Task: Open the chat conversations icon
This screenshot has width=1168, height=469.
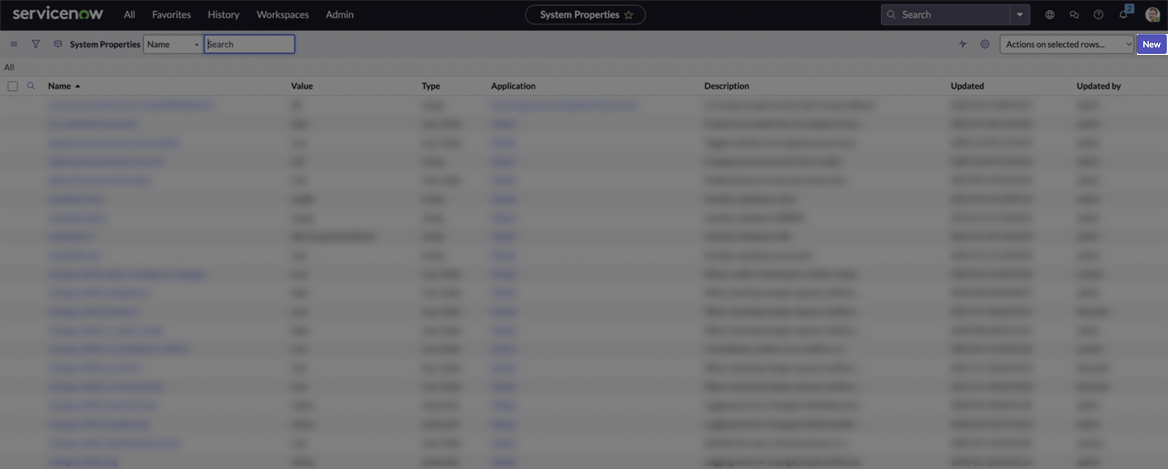Action: coord(1074,15)
